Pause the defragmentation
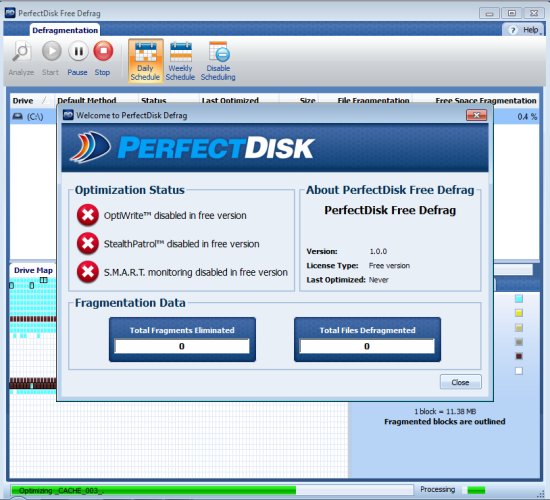Image resolution: width=550 pixels, height=500 pixels. (x=78, y=51)
